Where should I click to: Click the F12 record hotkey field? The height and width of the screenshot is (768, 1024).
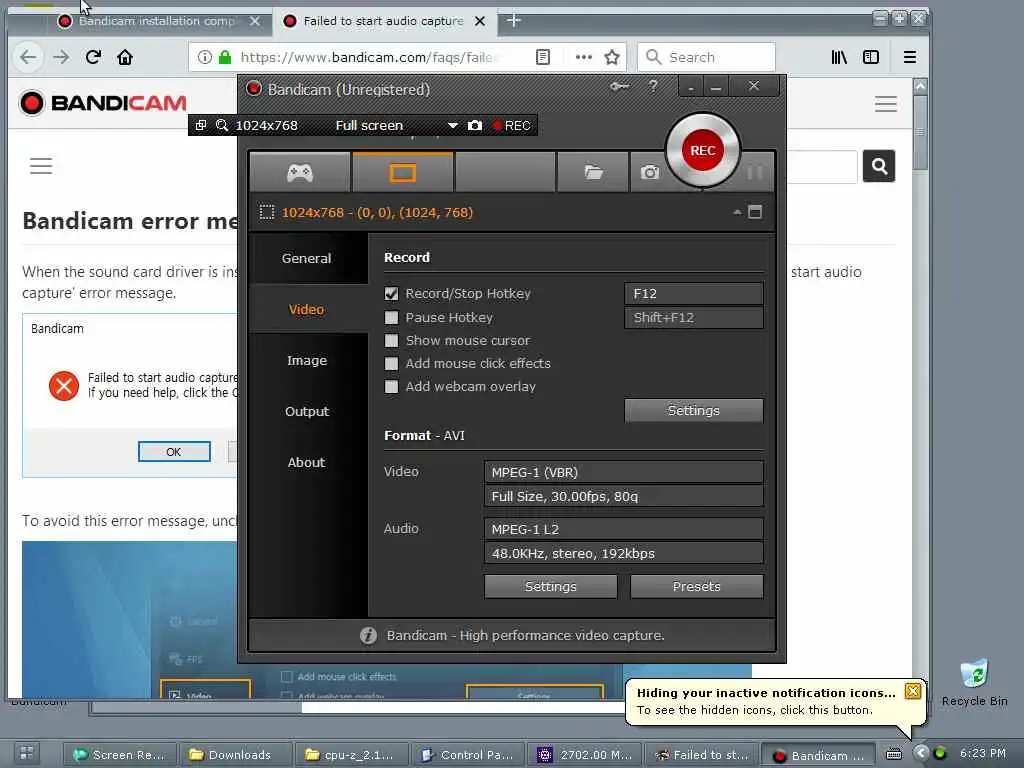pos(694,294)
